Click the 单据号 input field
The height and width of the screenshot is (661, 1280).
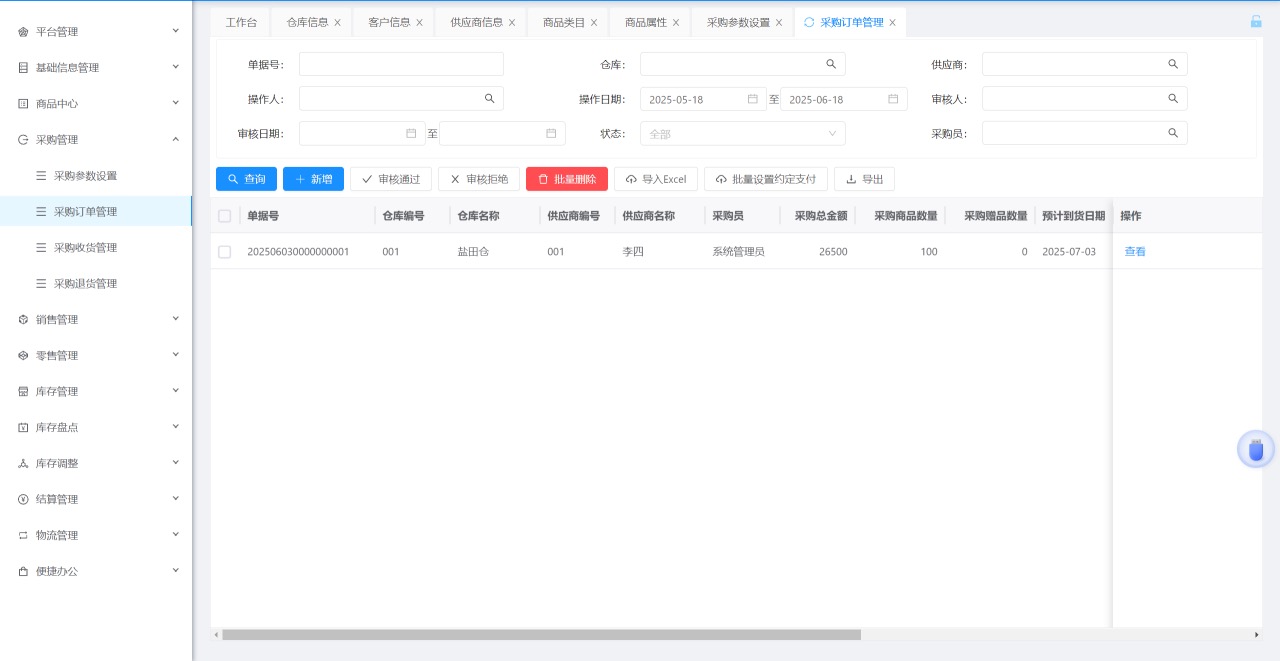point(401,64)
